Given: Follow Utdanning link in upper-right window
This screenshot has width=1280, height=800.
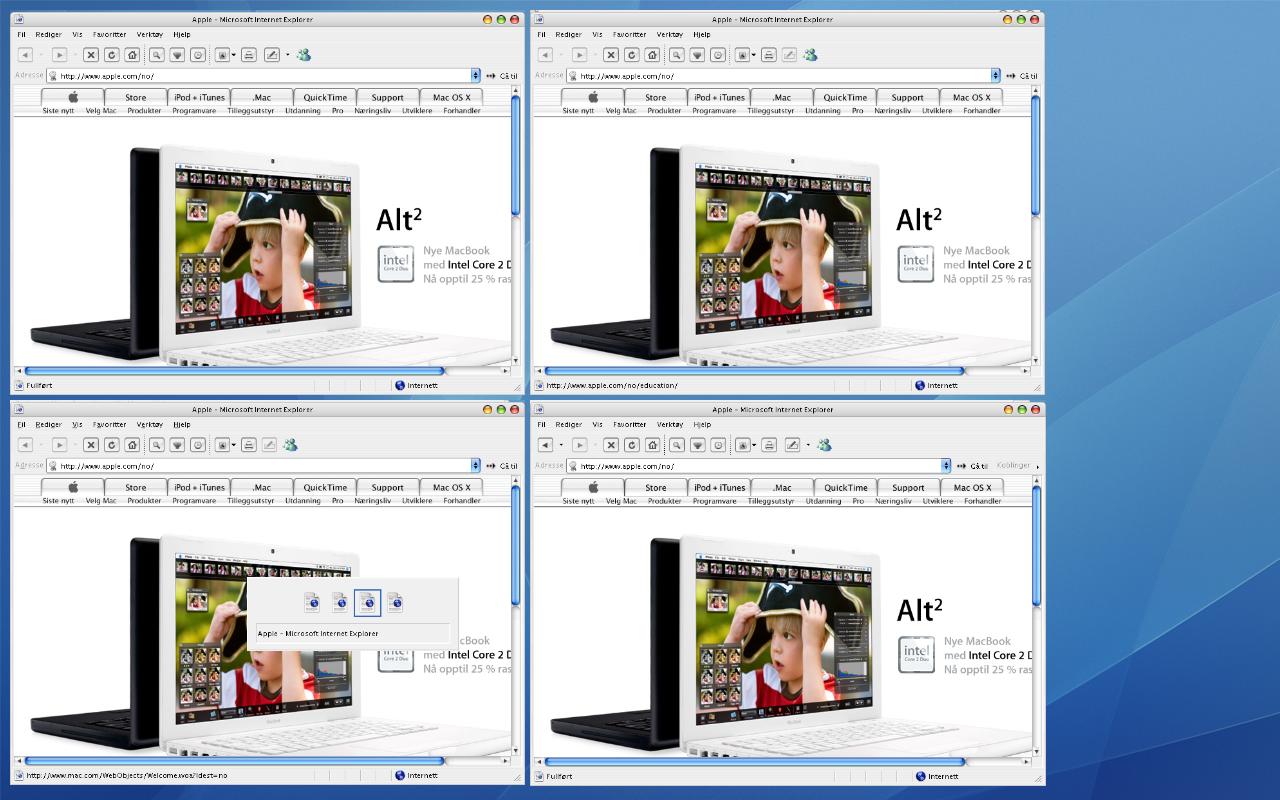Looking at the screenshot, I should (x=822, y=111).
